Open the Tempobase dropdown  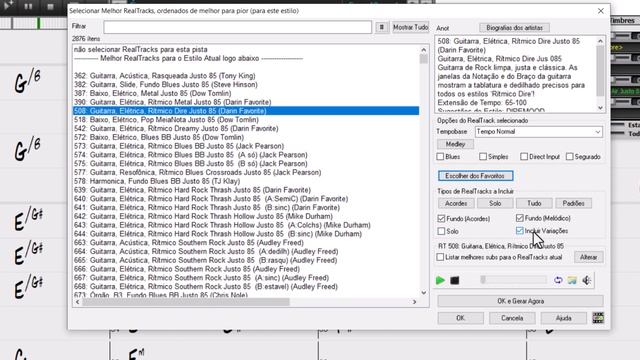click(x=539, y=132)
